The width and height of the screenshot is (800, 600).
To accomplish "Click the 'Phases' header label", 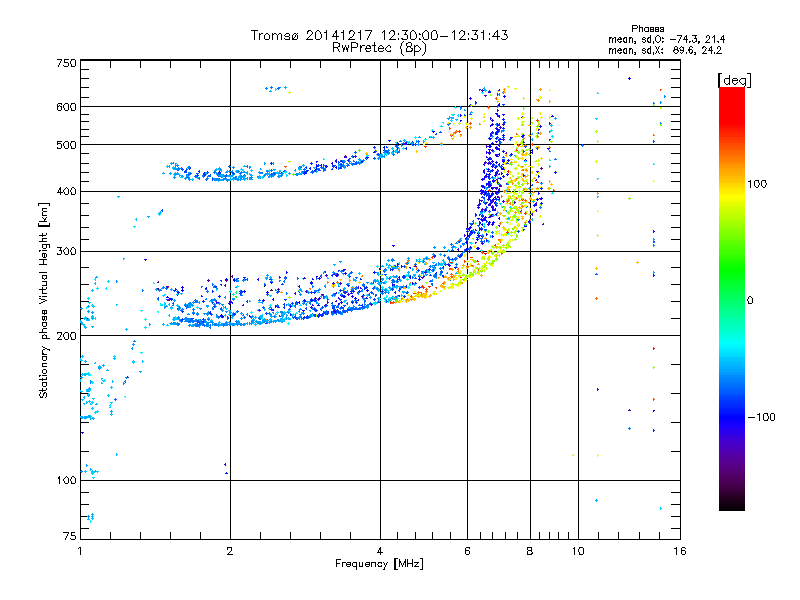I will (x=647, y=29).
